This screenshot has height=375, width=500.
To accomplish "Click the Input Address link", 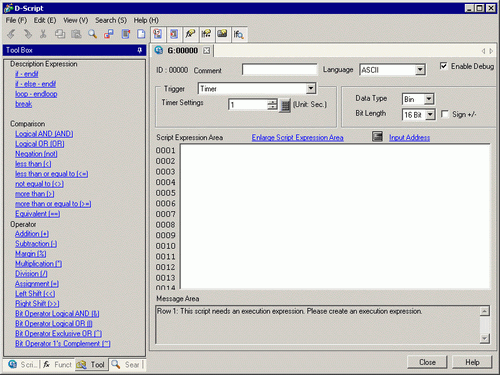I will pyautogui.click(x=409, y=137).
